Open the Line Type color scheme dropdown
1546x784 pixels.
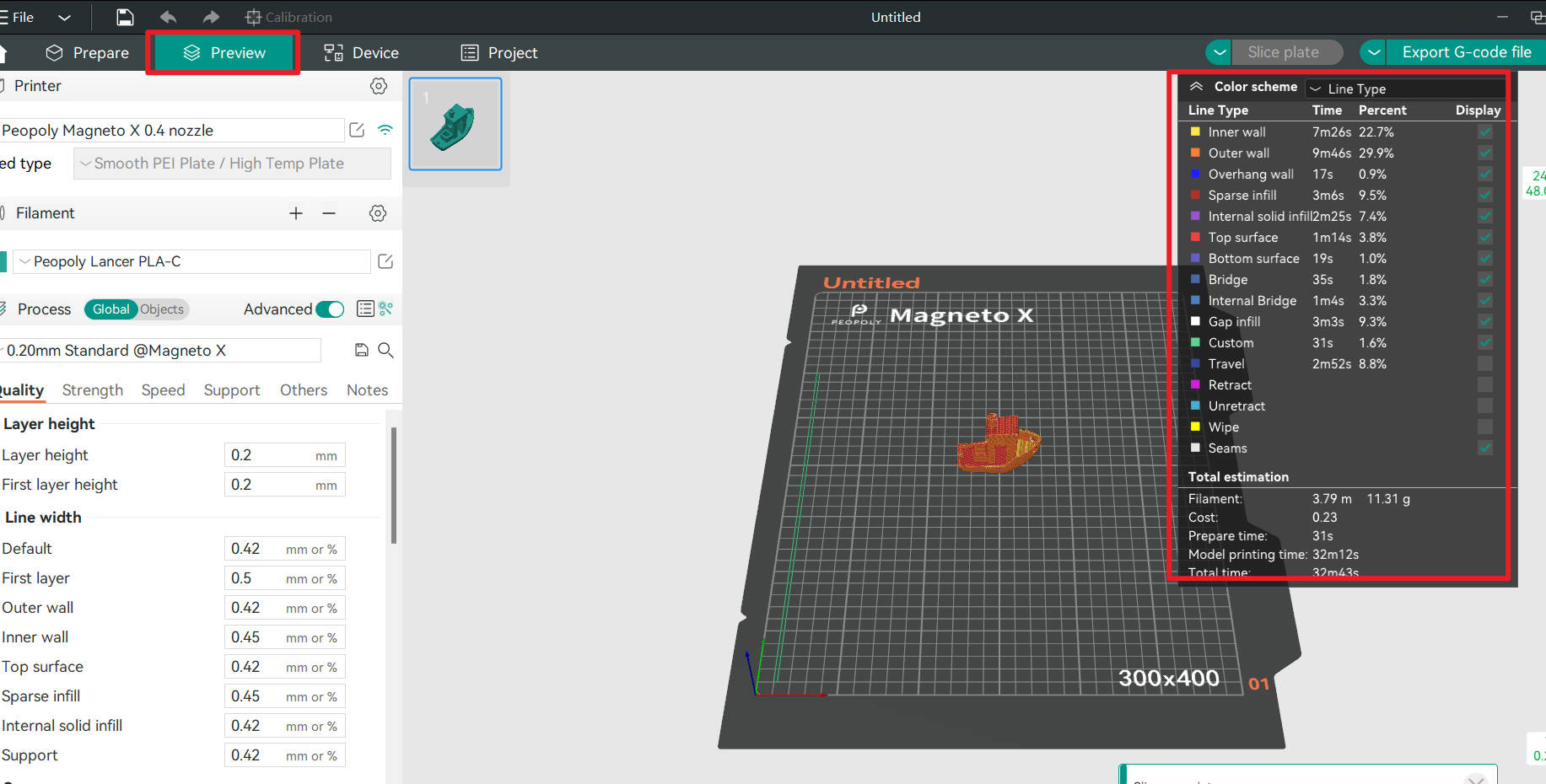click(x=1404, y=89)
